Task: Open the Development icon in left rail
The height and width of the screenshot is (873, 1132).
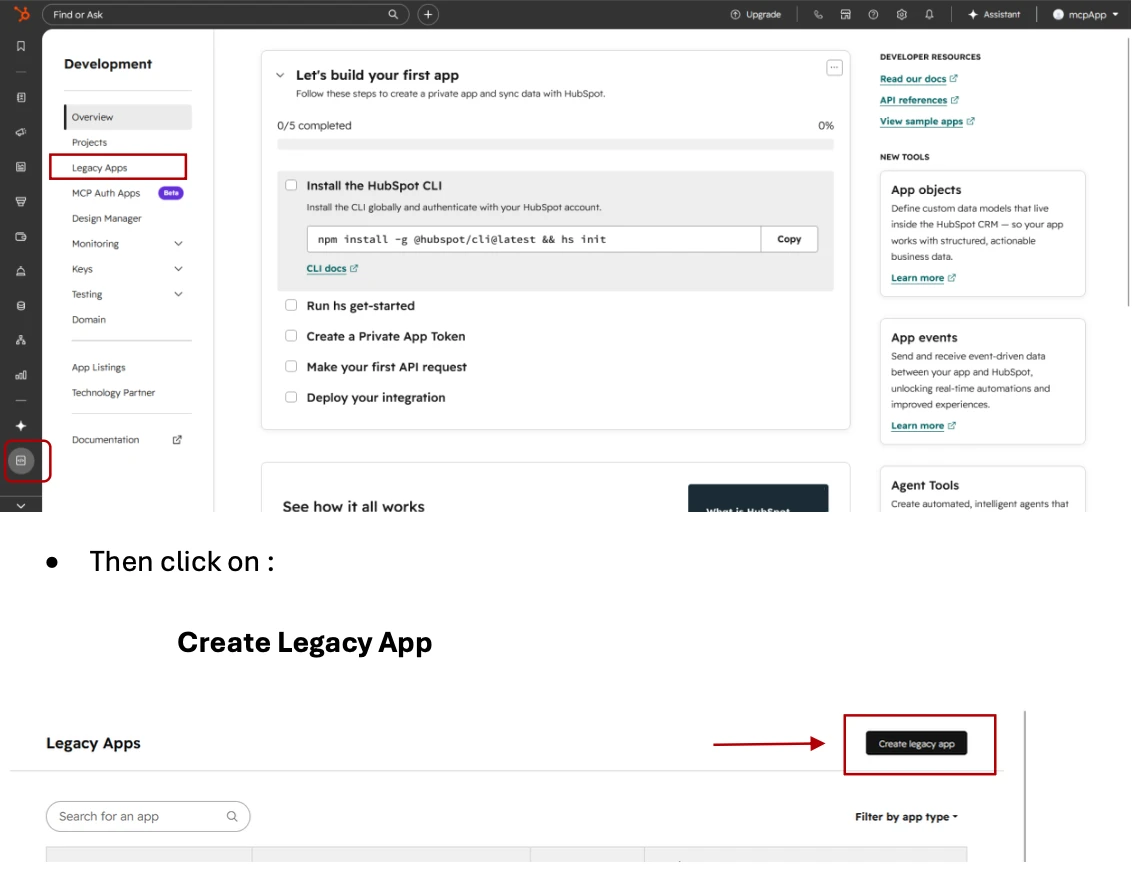Action: pos(21,460)
